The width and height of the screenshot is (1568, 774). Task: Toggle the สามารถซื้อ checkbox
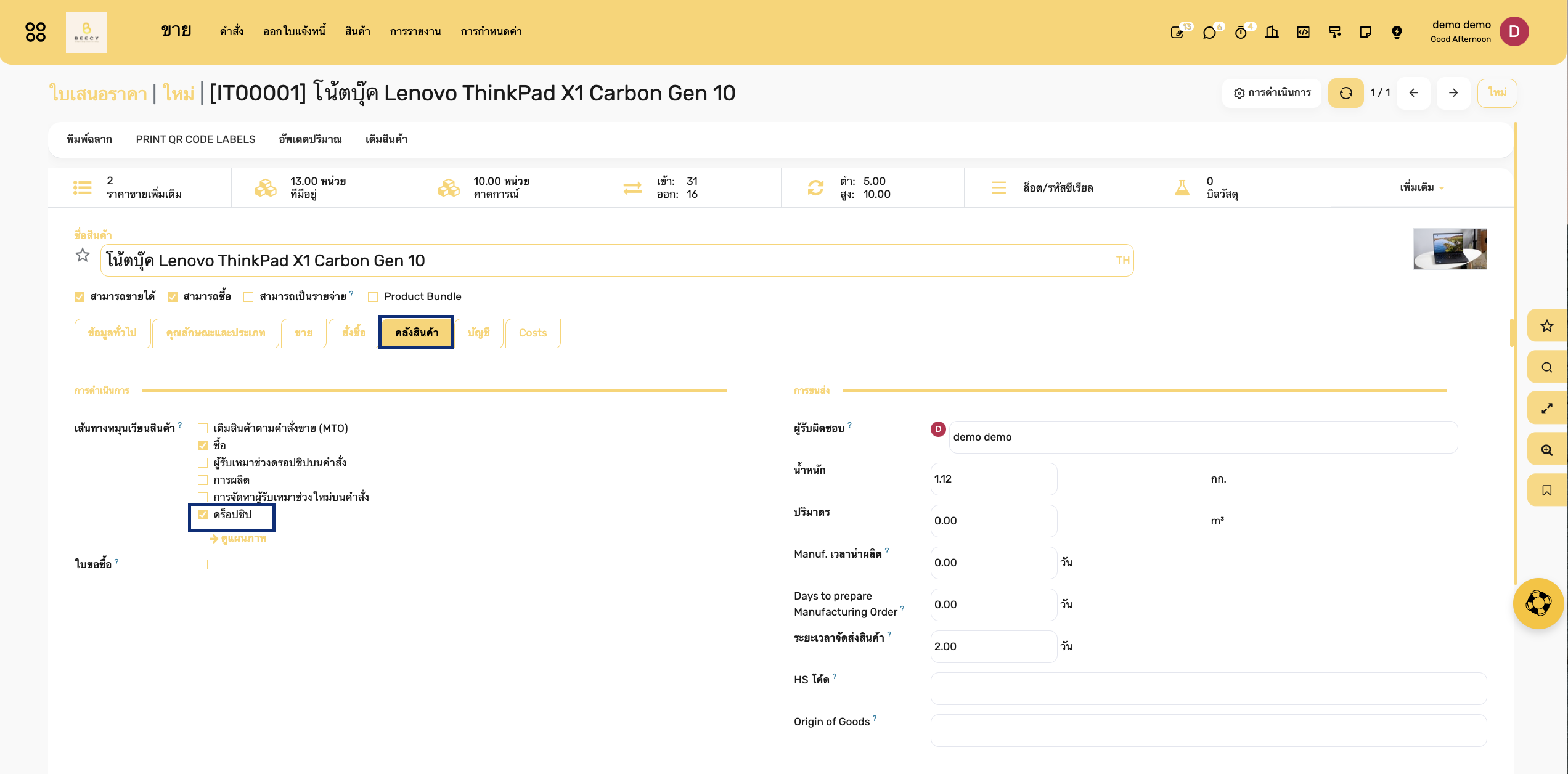(x=173, y=297)
